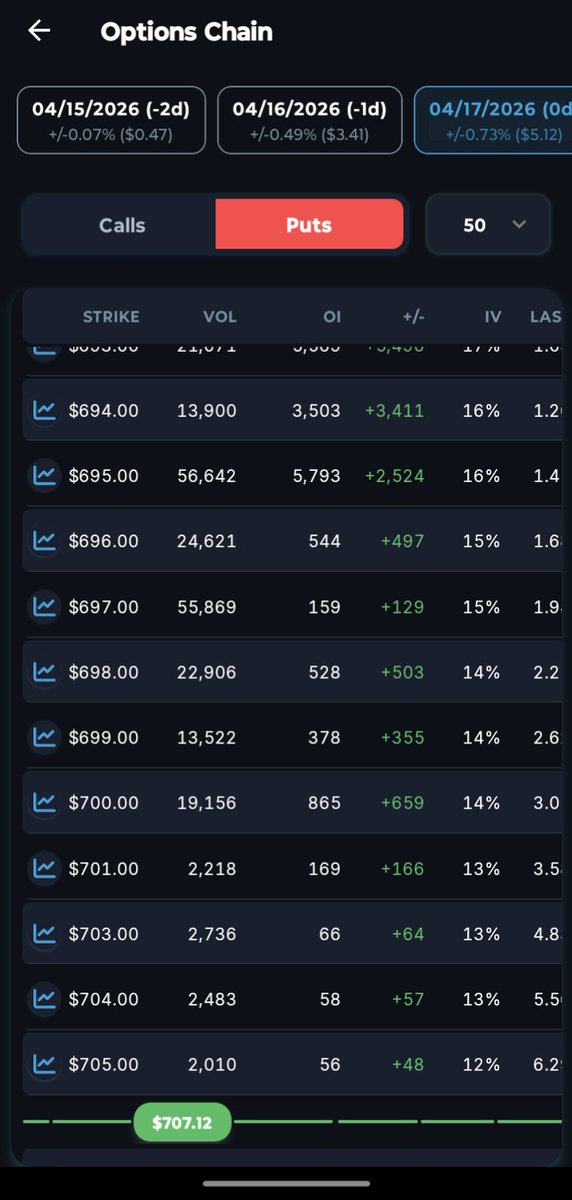Open chart icon for $704.00 strike
The image size is (572, 1200).
pos(44,998)
